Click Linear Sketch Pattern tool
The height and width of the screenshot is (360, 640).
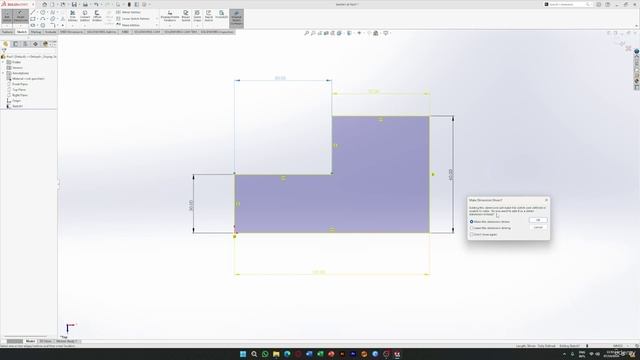coord(132,19)
